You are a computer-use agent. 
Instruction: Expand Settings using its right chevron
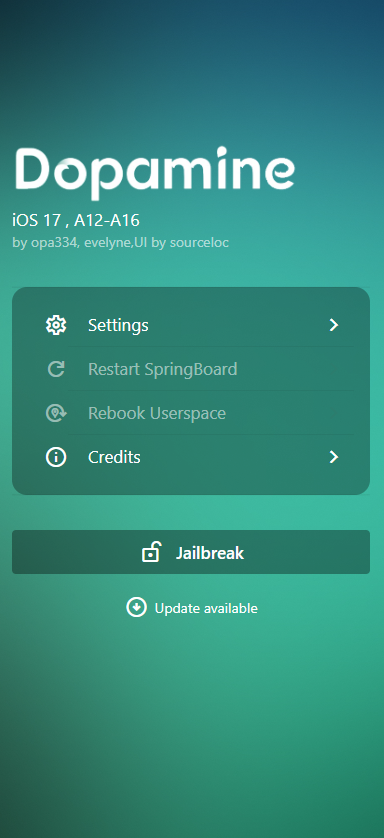(x=334, y=325)
